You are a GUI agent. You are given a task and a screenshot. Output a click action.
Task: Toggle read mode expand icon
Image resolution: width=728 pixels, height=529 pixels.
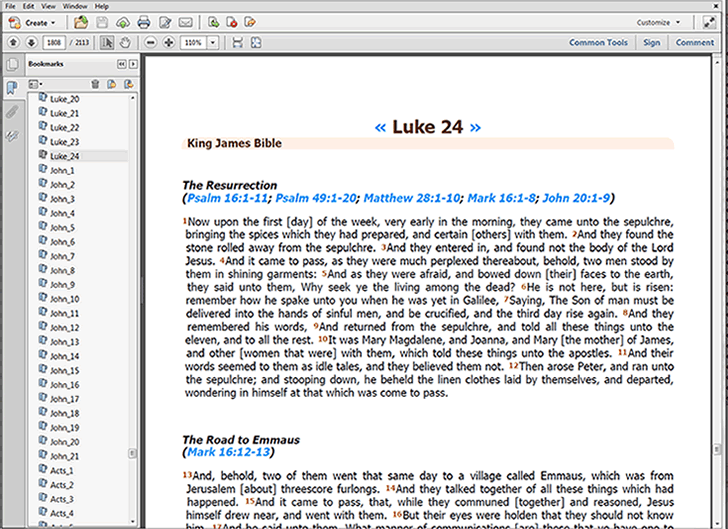click(x=709, y=22)
